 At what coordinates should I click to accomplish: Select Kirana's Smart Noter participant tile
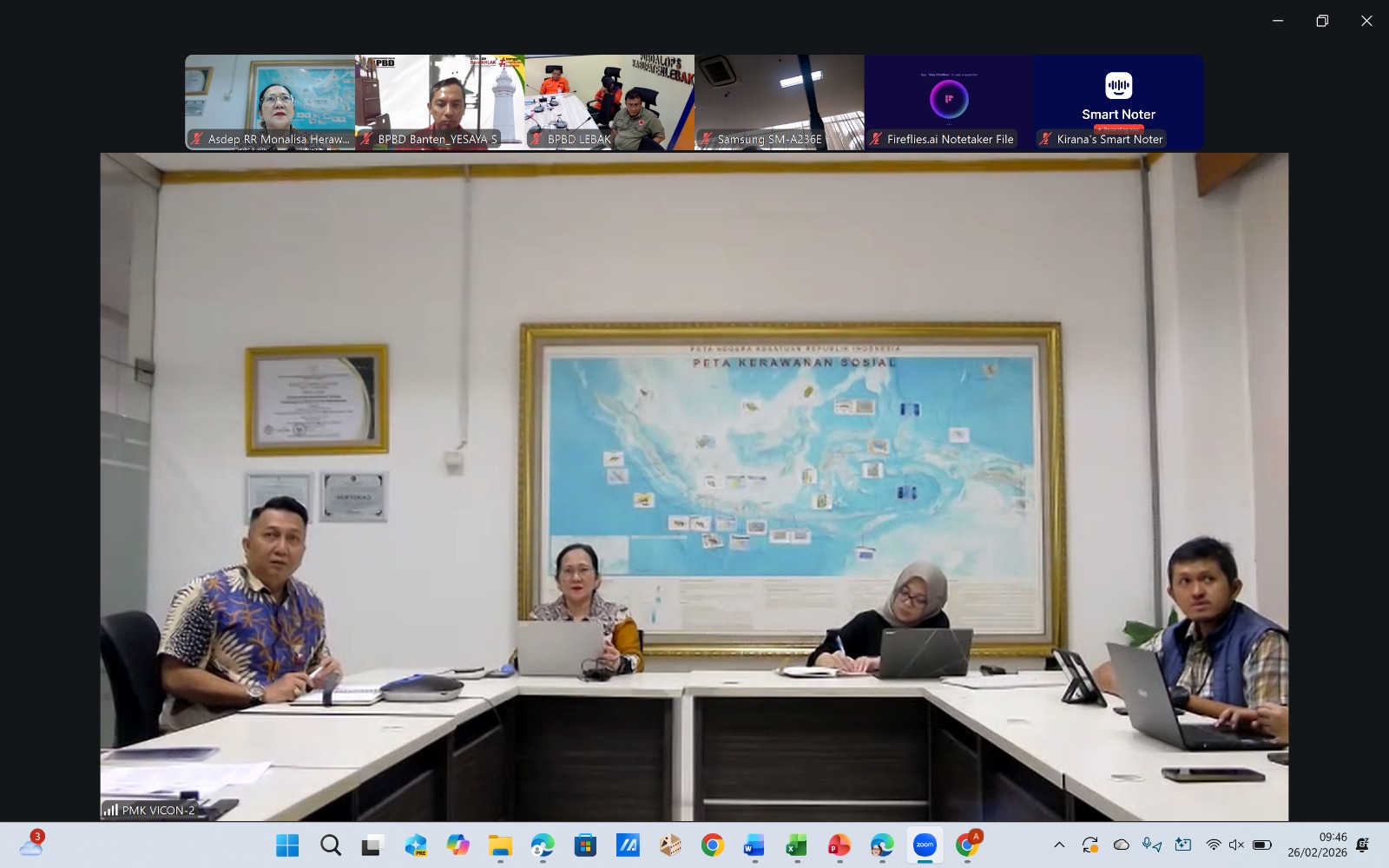click(1118, 102)
